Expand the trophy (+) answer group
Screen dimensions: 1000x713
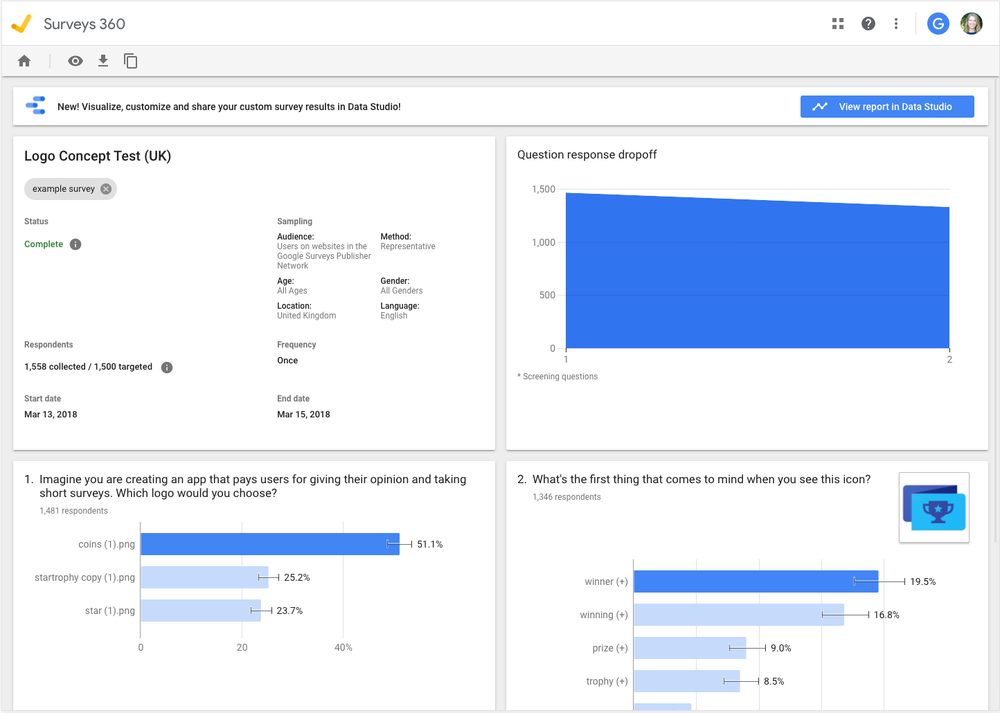(x=607, y=681)
